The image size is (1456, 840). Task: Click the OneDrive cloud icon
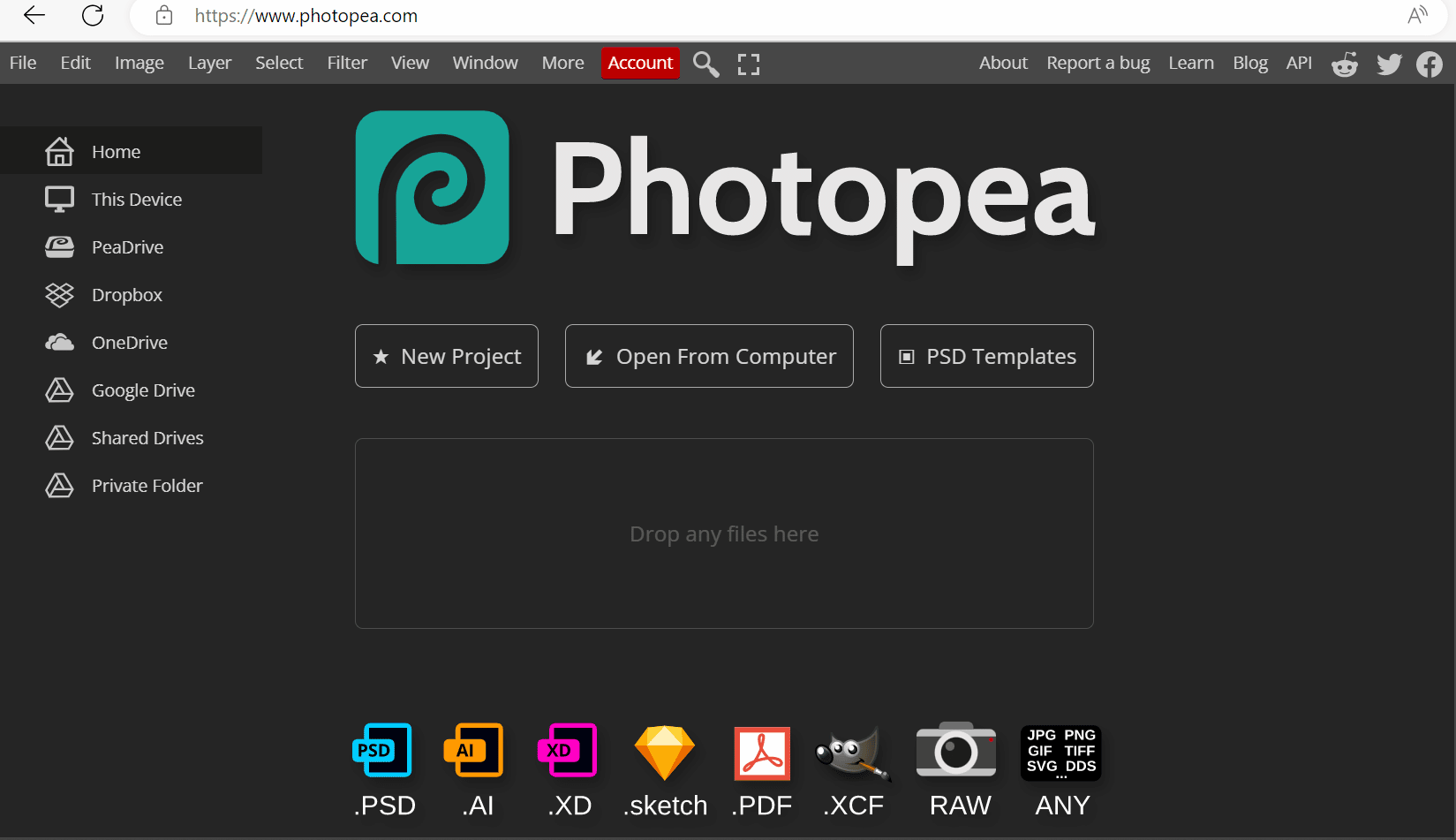point(59,342)
